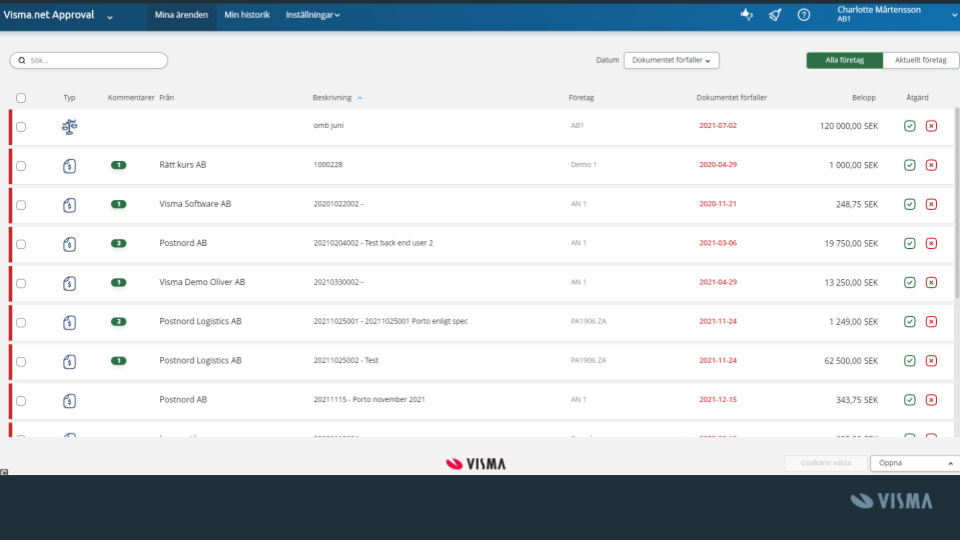The width and height of the screenshot is (960, 540).
Task: Check the box for 20211025002 - Test row
Action: click(21, 362)
